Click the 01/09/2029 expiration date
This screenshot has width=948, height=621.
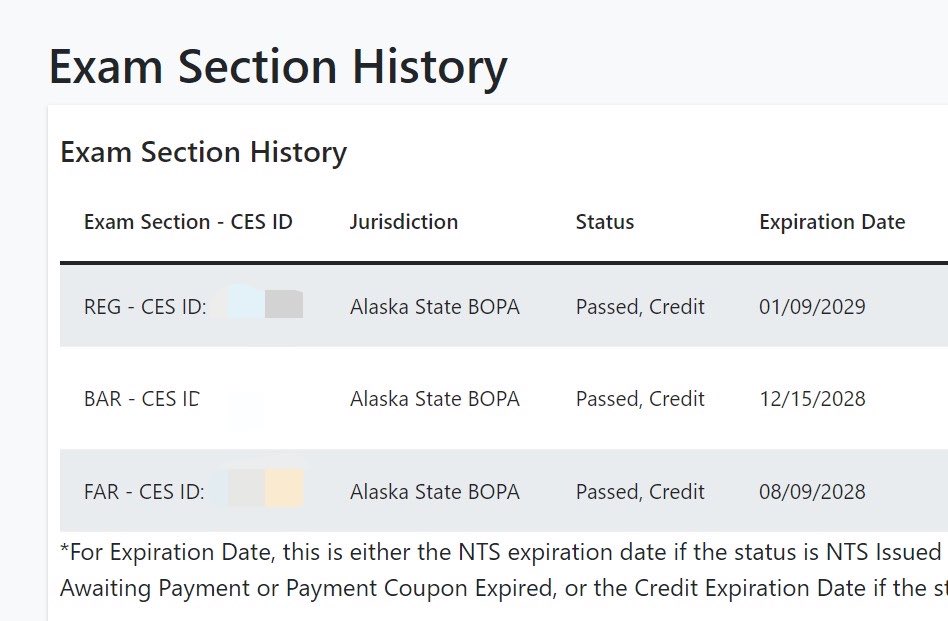tap(812, 307)
